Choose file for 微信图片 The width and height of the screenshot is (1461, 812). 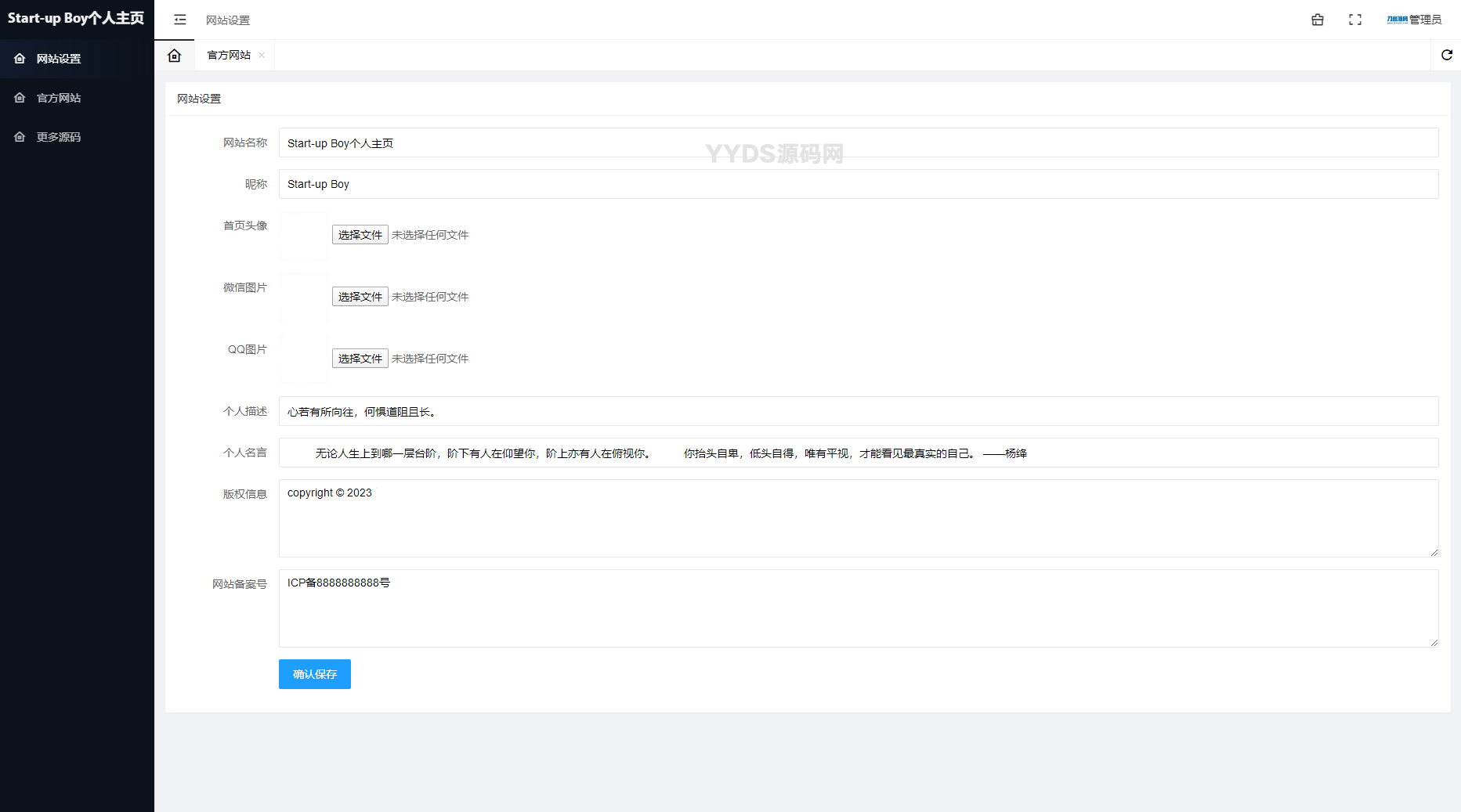[x=360, y=297]
